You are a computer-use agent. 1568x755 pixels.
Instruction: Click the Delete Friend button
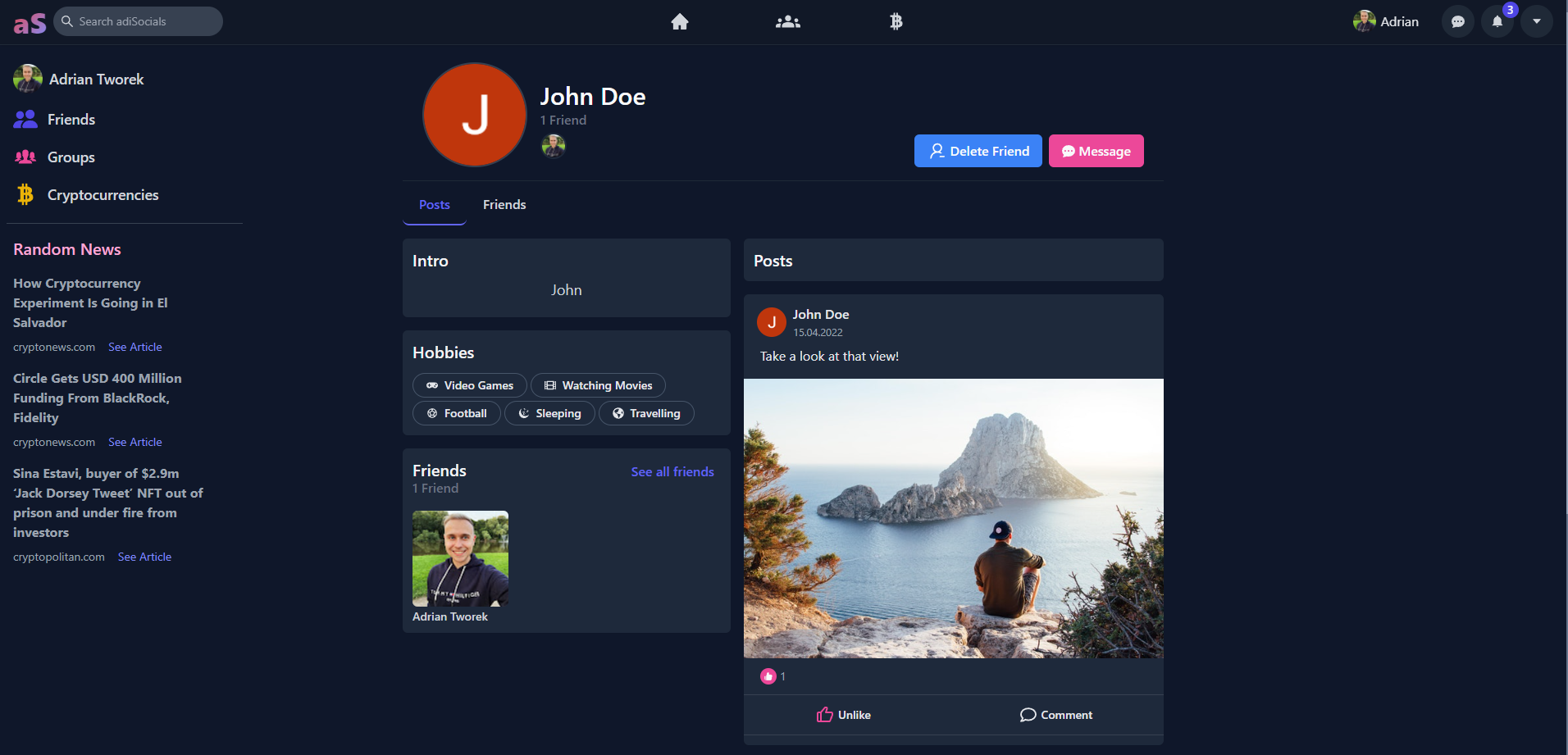click(978, 151)
